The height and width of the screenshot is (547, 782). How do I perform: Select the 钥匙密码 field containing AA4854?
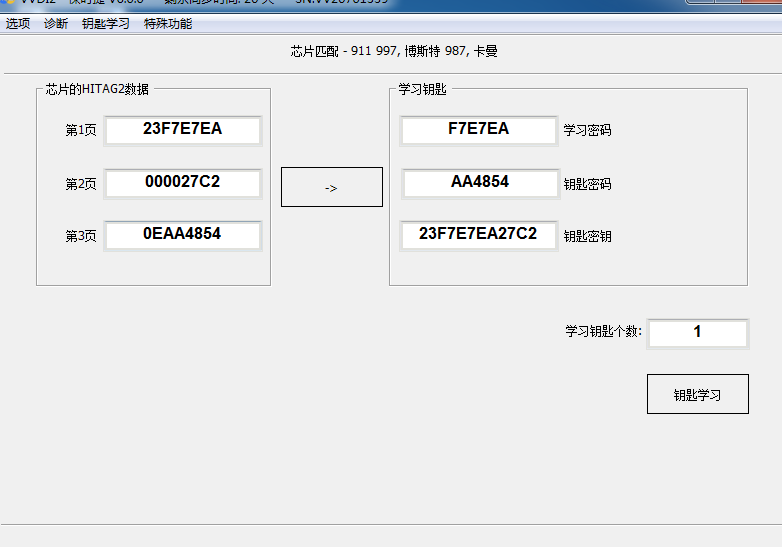point(479,183)
